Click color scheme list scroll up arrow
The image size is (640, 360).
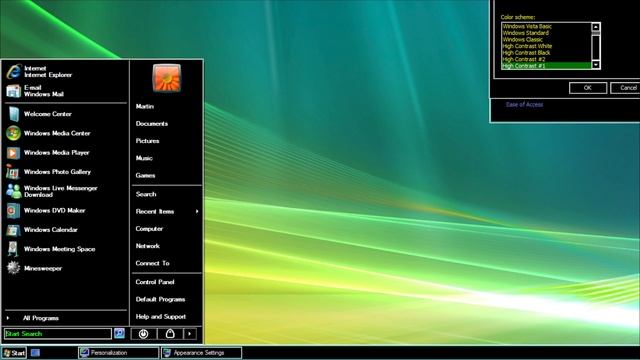click(596, 27)
